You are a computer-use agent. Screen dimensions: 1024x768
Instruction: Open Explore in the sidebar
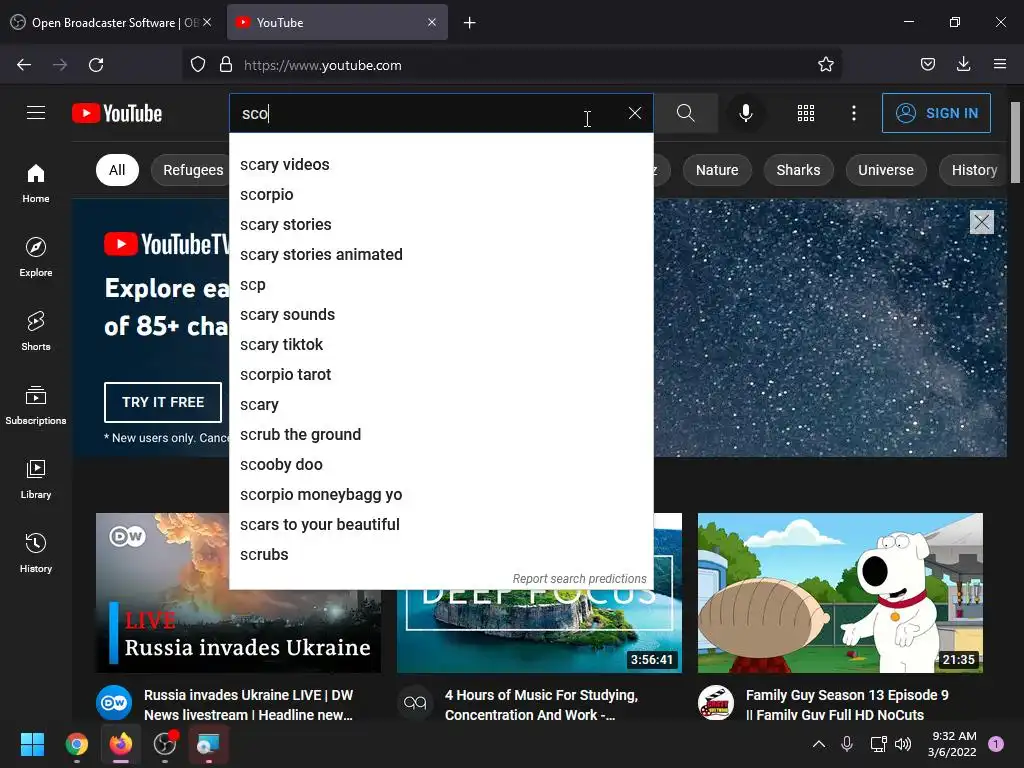(36, 257)
